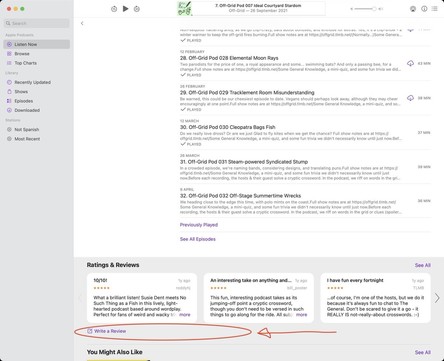Focus the Search field
Viewport: 444px width, 361px height.
click(x=37, y=23)
